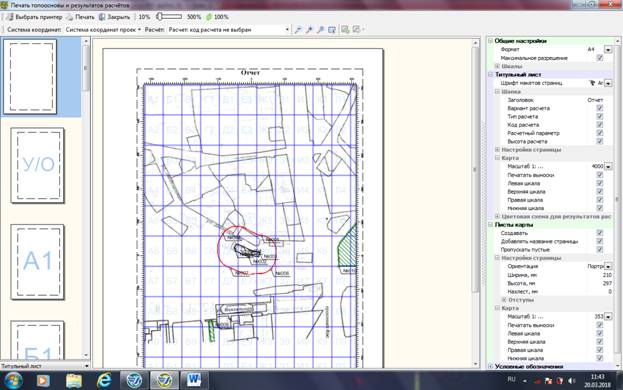Click the Выбрать принтер button

coord(34,17)
